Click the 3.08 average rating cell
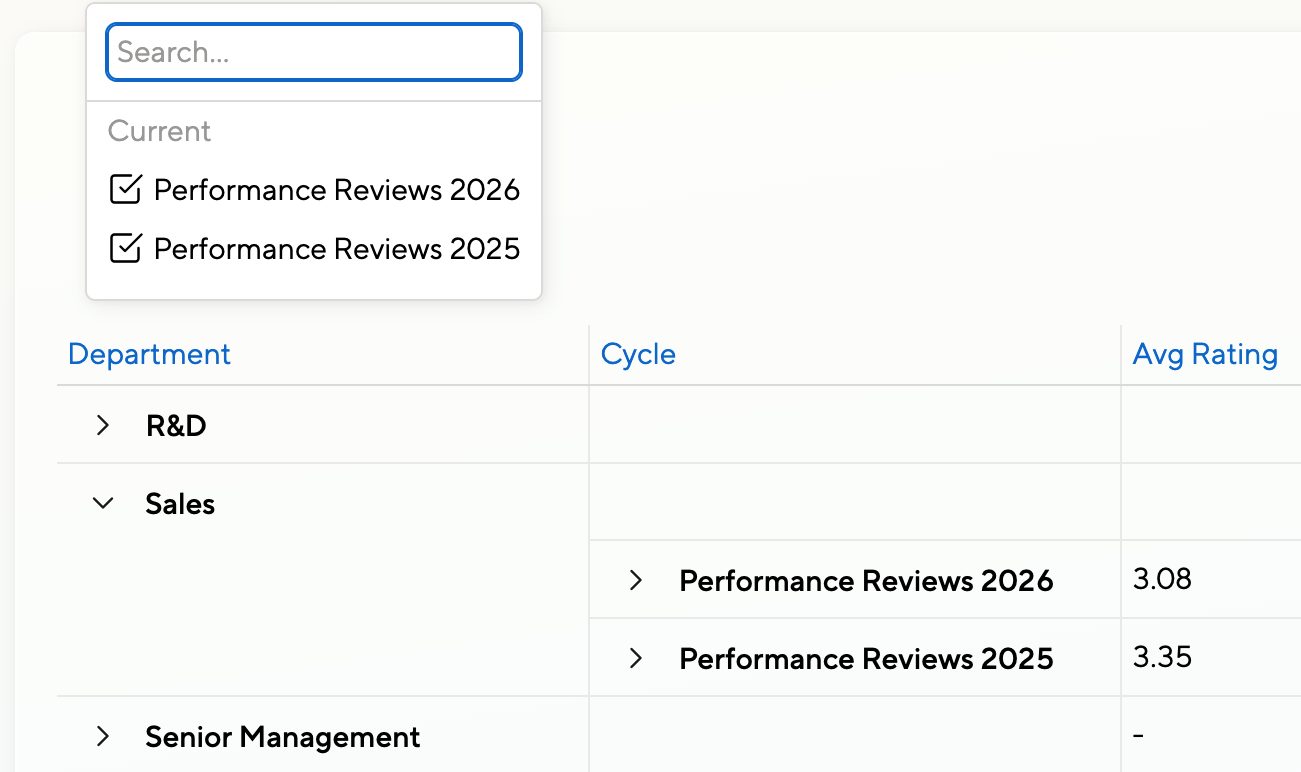1301x772 pixels. pos(1162,579)
